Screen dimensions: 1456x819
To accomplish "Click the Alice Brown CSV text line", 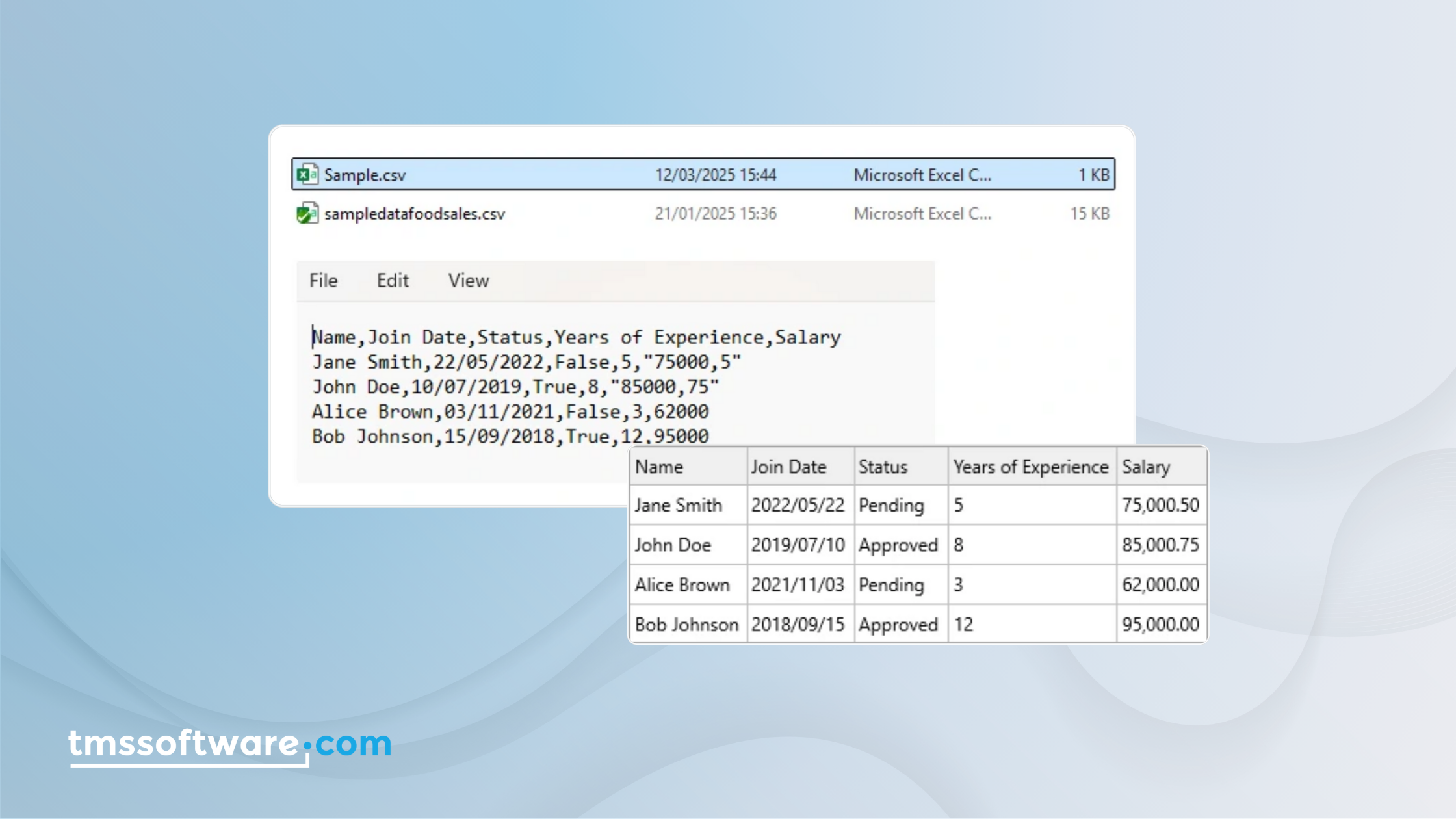I will tap(510, 411).
